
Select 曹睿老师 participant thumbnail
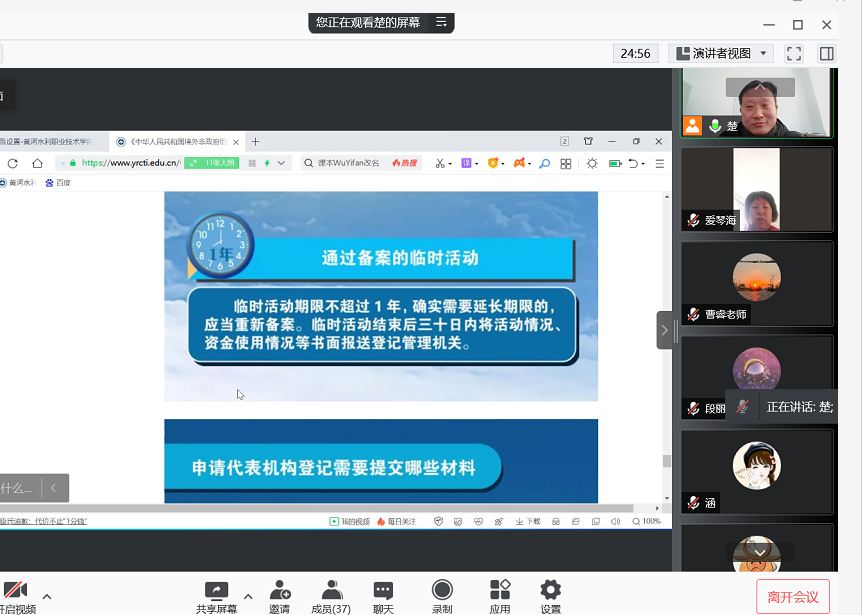[757, 283]
